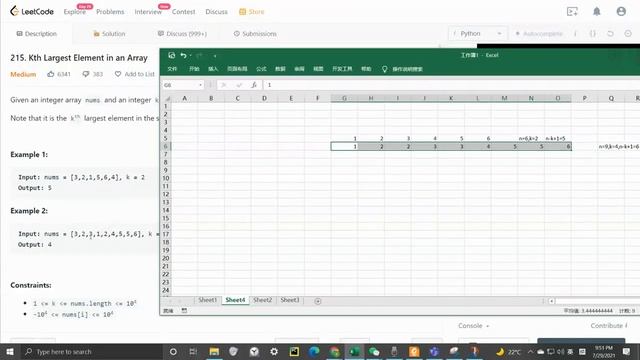This screenshot has height=360, width=640.
Task: Click the Excel Insert Function fx icon
Action: pos(254,85)
